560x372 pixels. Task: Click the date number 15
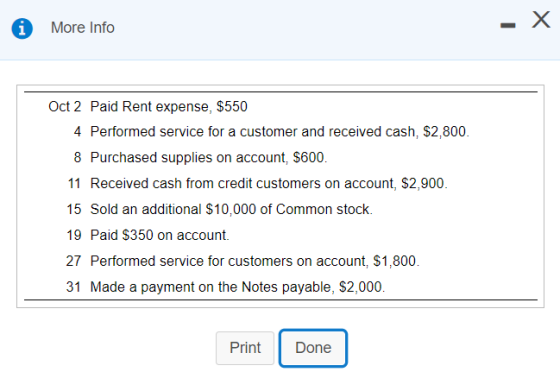click(74, 209)
